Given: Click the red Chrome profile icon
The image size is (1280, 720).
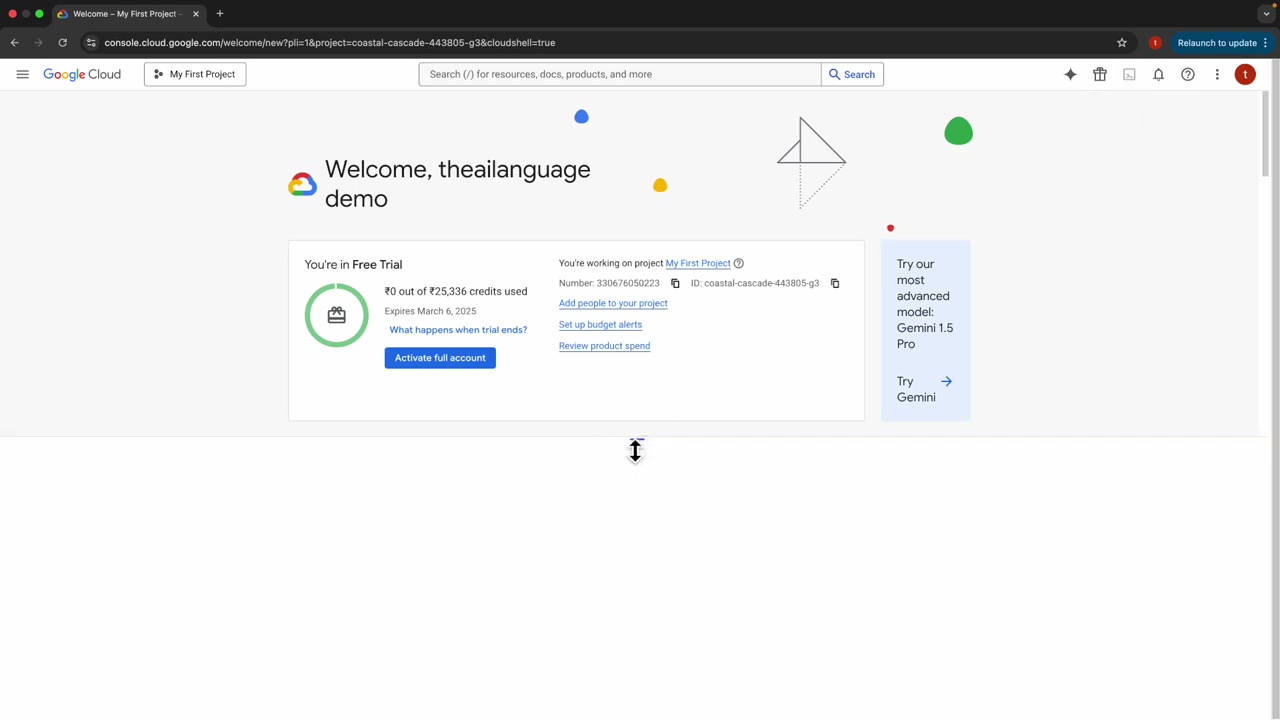Looking at the screenshot, I should (1155, 43).
